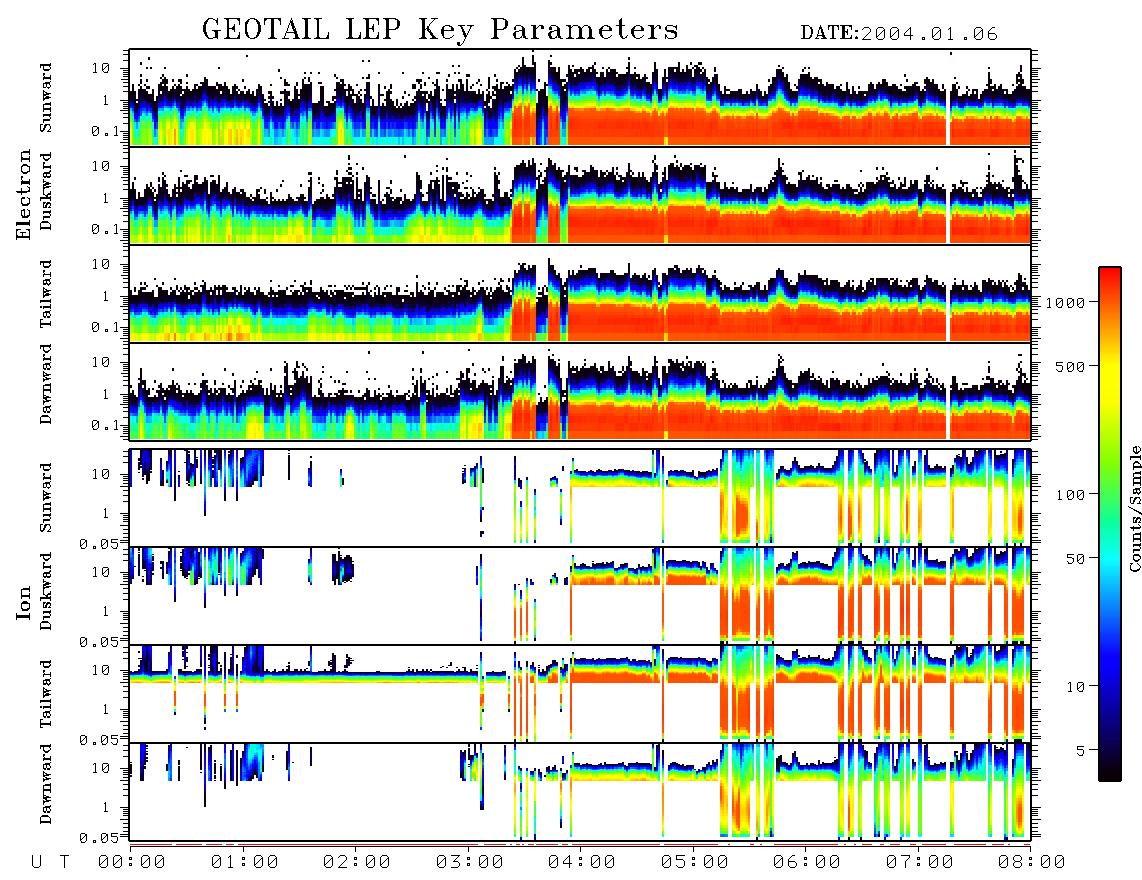The image size is (1142, 880).
Task: Click the '00:00' time tick label
Action: click(132, 862)
